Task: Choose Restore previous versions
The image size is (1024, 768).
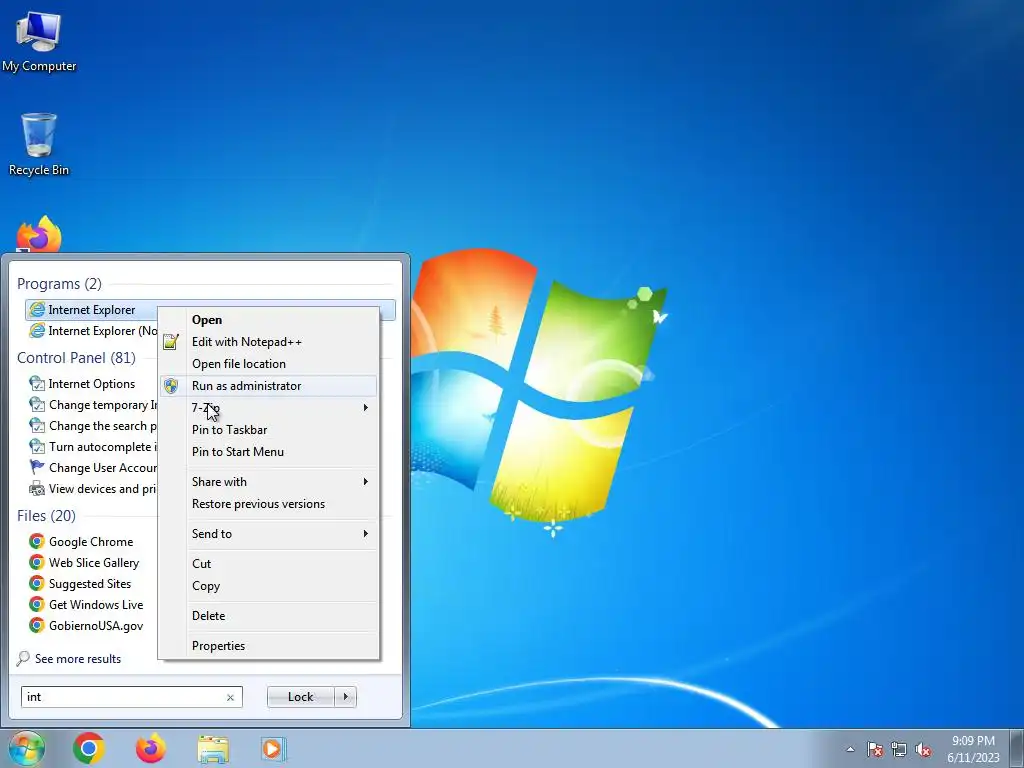Action: click(268, 504)
